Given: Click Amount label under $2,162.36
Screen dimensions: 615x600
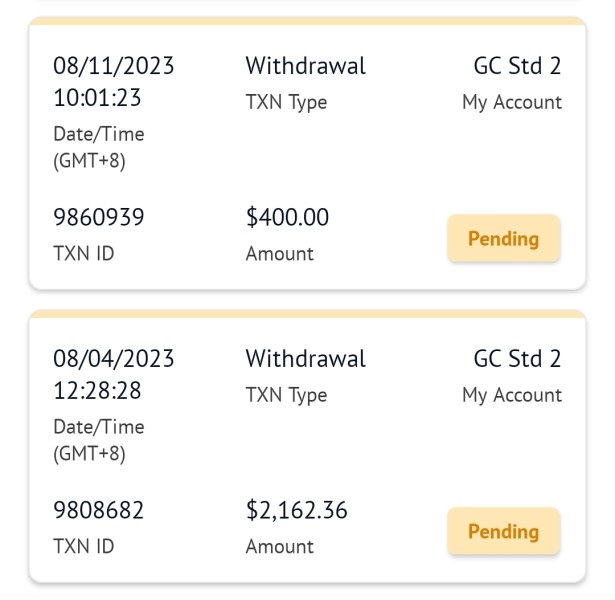Looking at the screenshot, I should pos(279,547).
